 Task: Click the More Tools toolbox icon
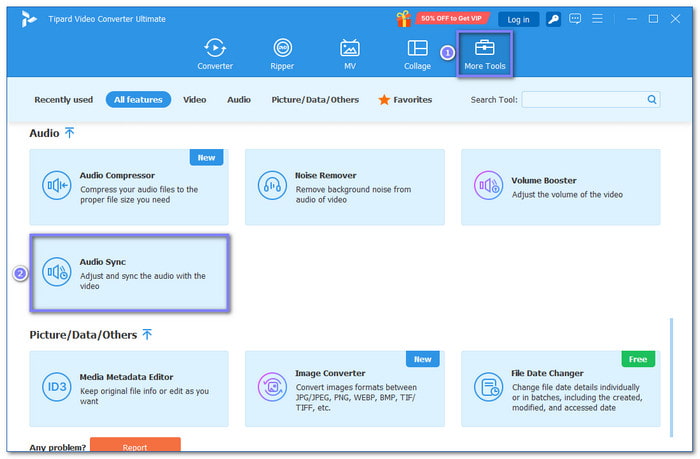pyautogui.click(x=485, y=48)
